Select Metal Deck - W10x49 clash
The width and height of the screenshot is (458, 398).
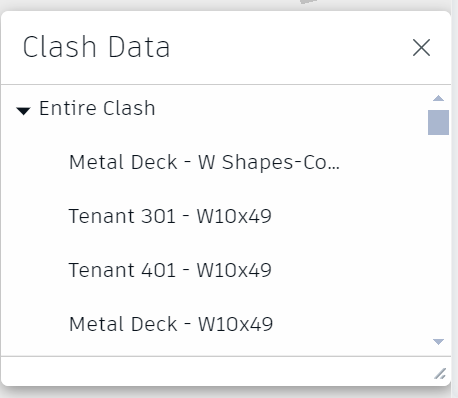[x=171, y=324]
